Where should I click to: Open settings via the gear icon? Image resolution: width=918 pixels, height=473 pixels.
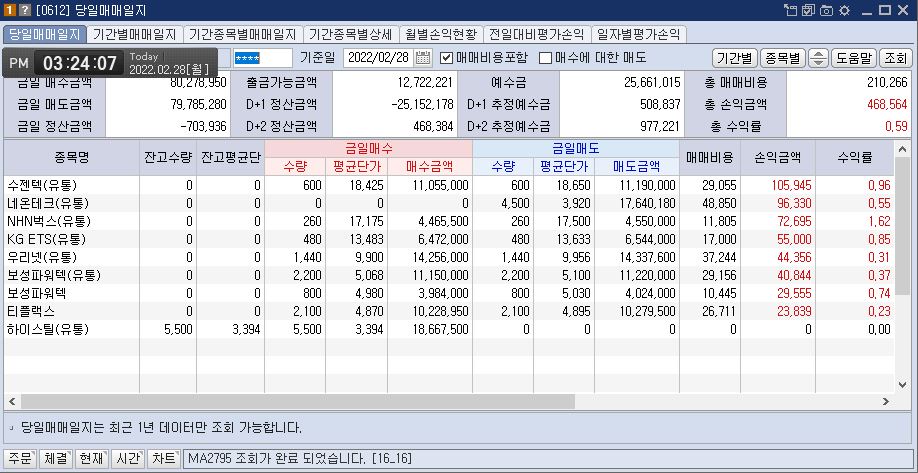point(844,10)
